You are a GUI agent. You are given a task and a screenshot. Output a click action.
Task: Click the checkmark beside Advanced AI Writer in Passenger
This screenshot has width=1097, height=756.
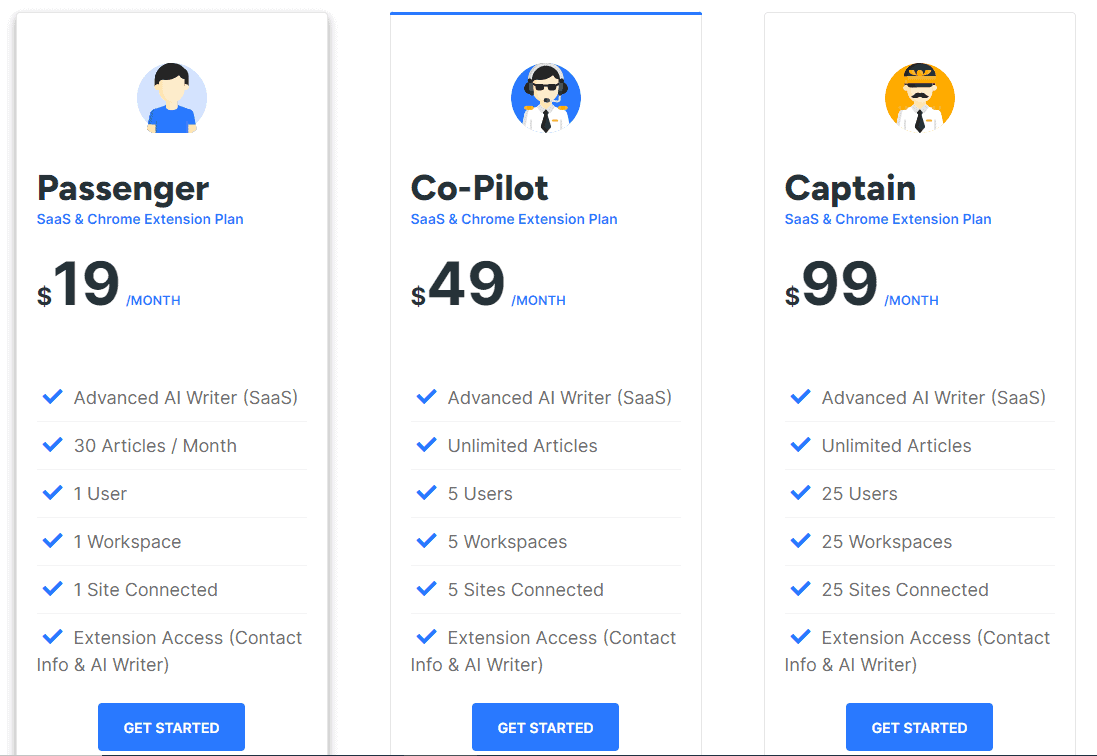click(x=52, y=397)
